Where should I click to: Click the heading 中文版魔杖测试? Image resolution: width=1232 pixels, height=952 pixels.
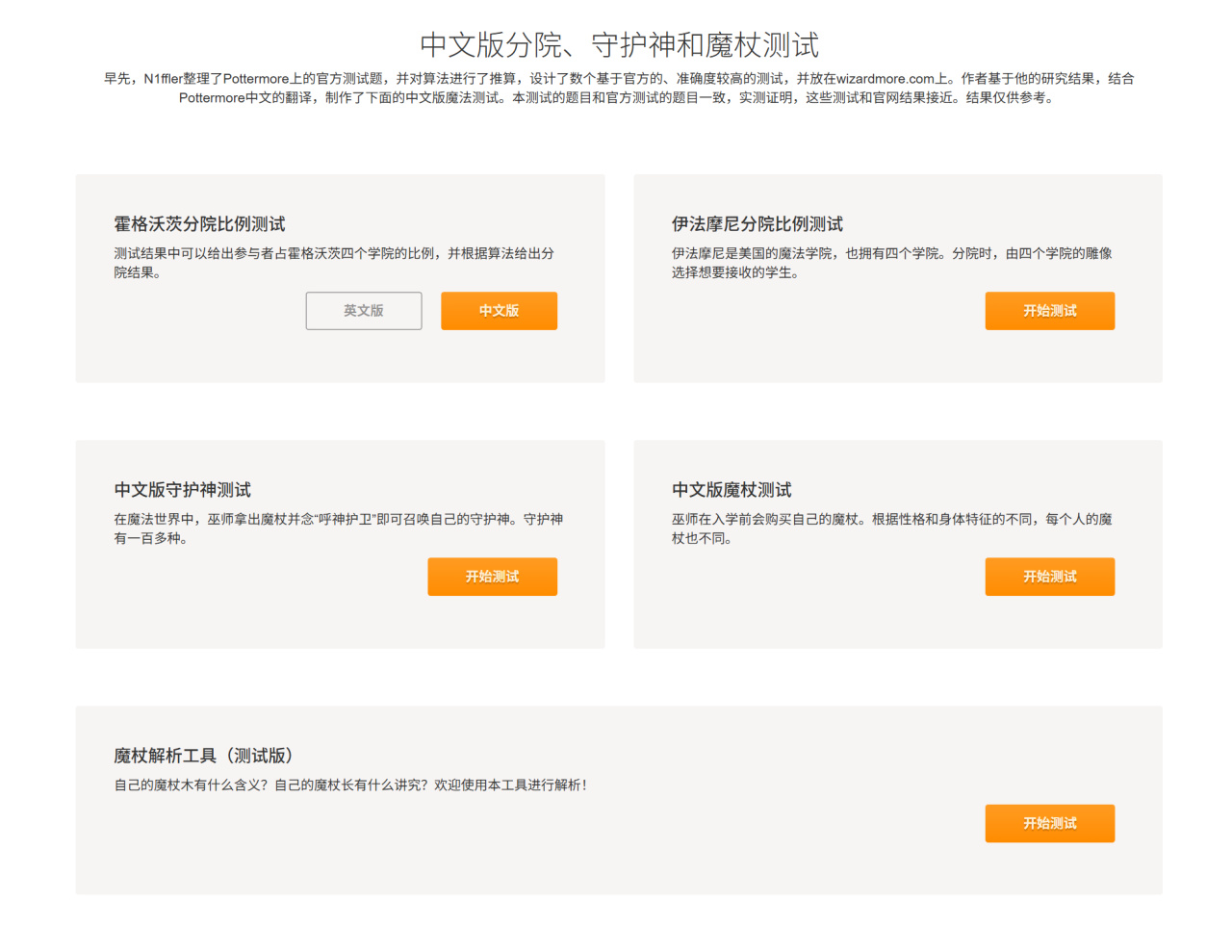pyautogui.click(x=731, y=490)
